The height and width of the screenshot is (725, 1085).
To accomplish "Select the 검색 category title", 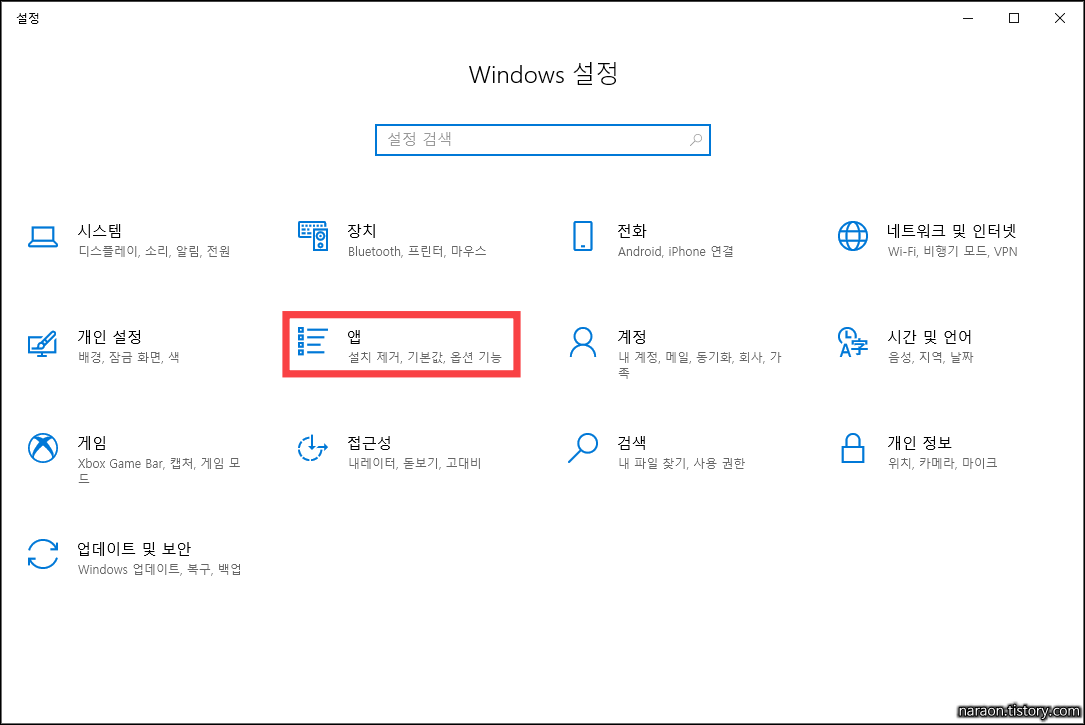I will pos(632,443).
